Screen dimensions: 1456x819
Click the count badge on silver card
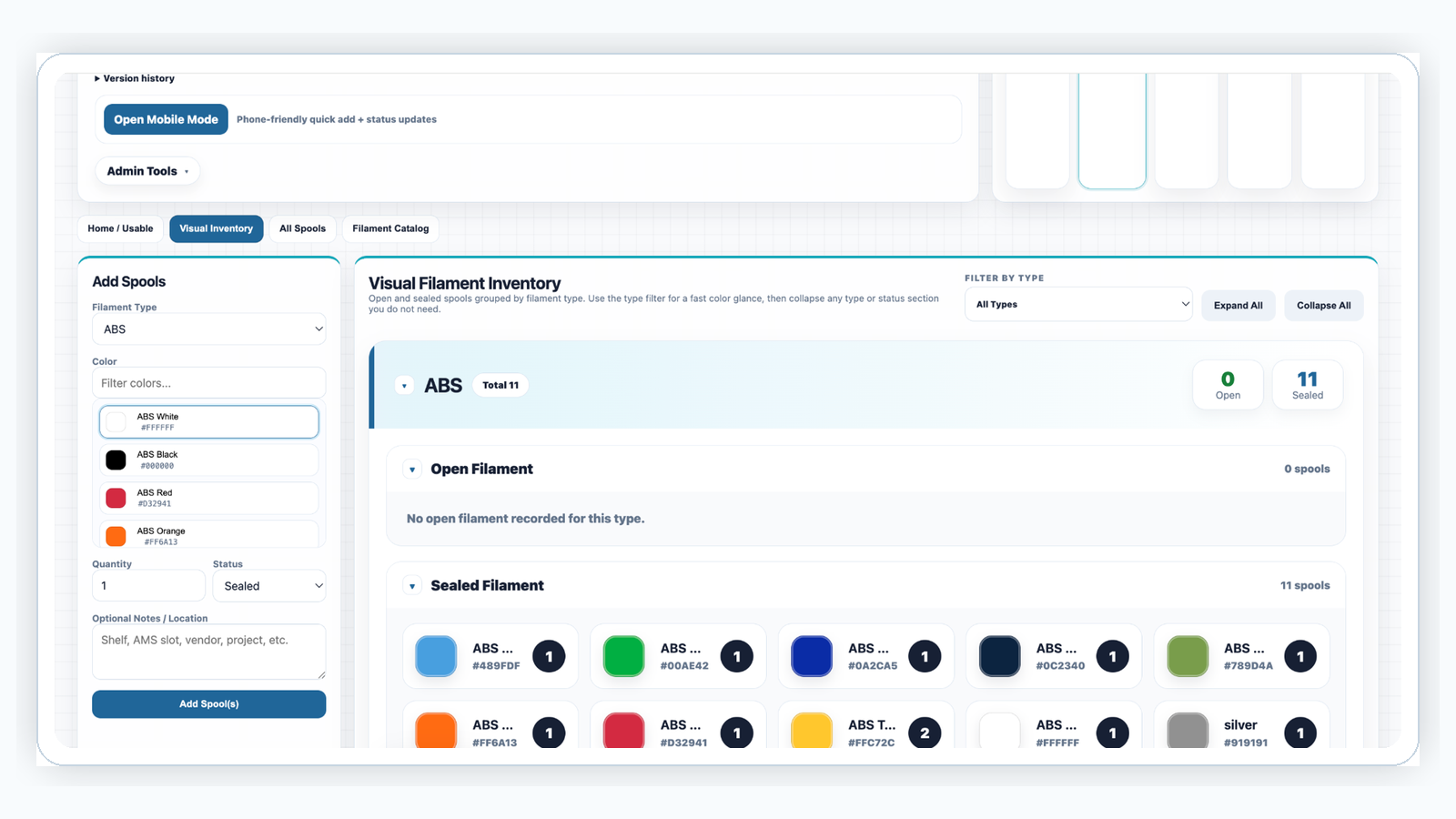coord(1300,733)
